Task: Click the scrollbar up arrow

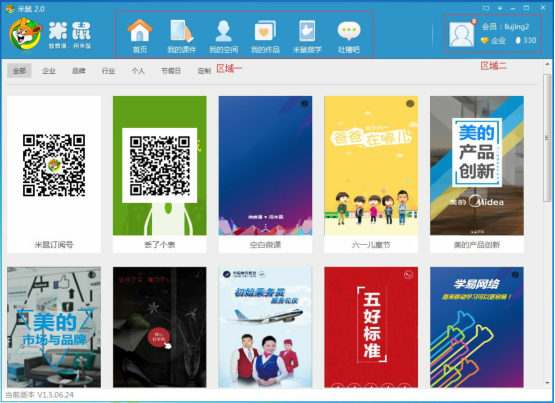Action: [x=547, y=64]
